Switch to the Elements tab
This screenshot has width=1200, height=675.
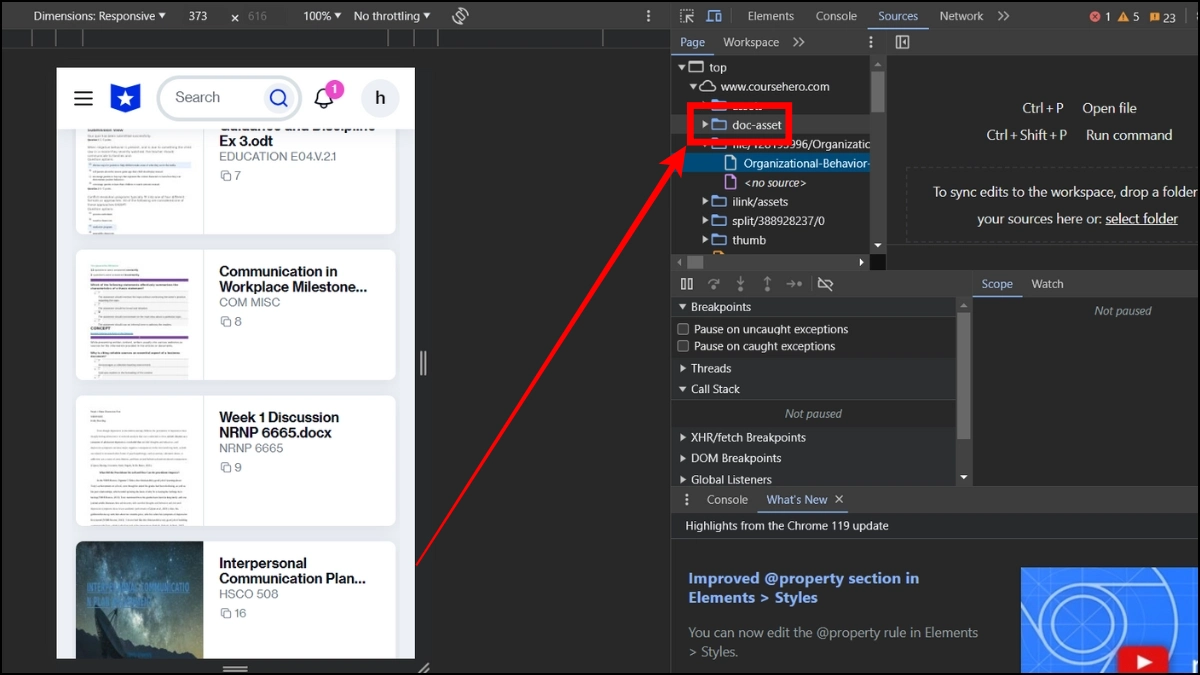(770, 16)
